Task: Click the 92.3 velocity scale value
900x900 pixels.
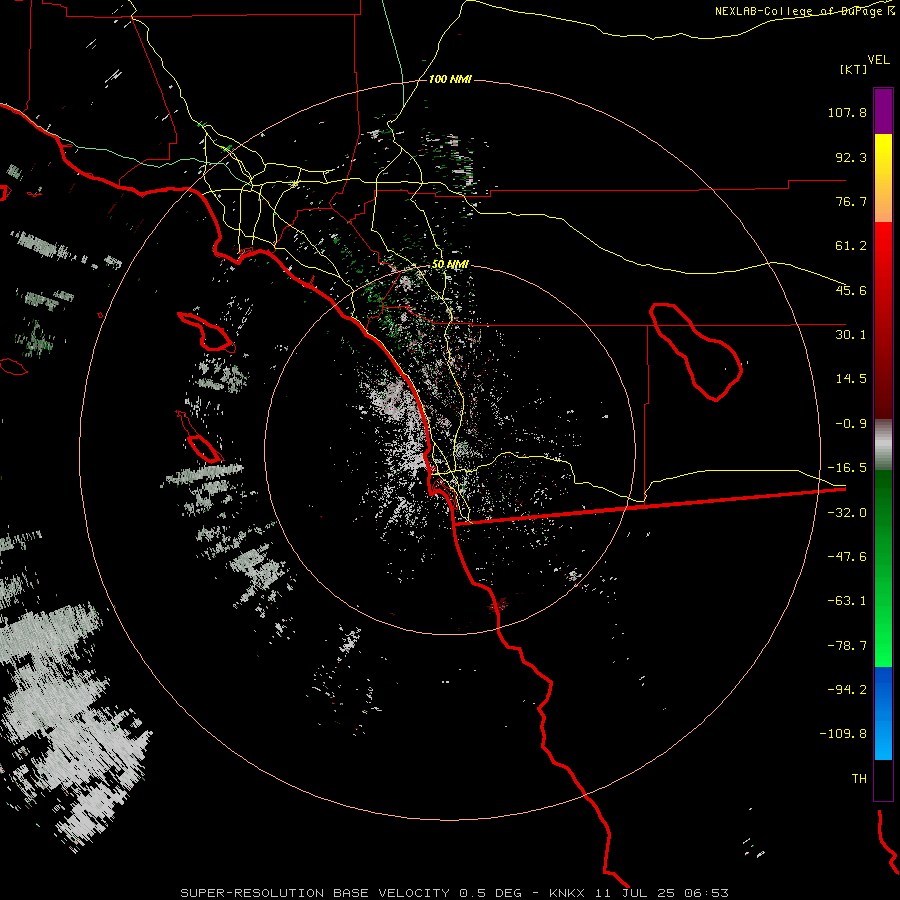Action: point(851,157)
